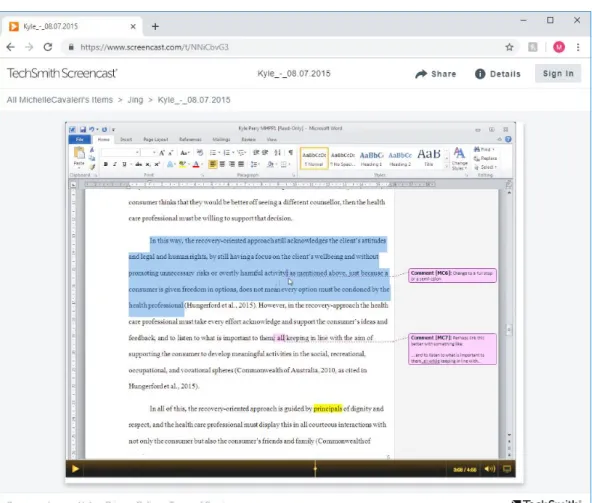
Task: Play the screencast video
Action: pos(75,469)
